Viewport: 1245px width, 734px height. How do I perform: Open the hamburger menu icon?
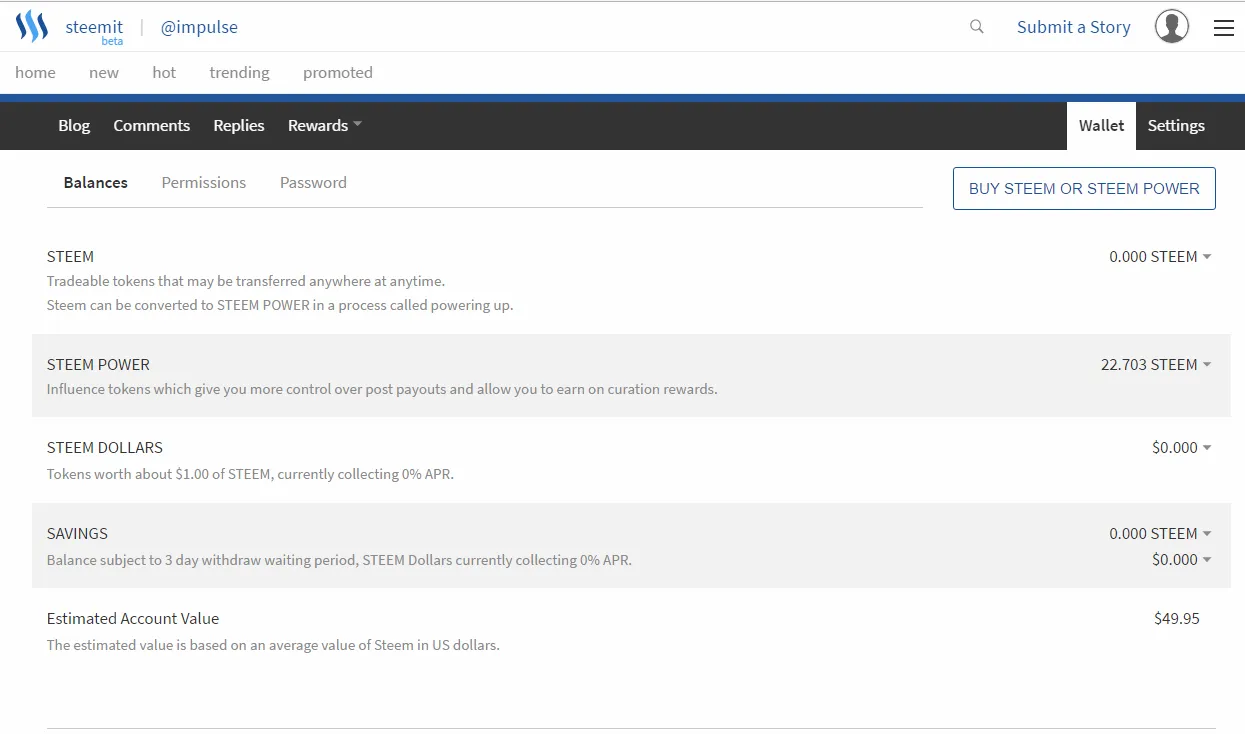click(1224, 28)
